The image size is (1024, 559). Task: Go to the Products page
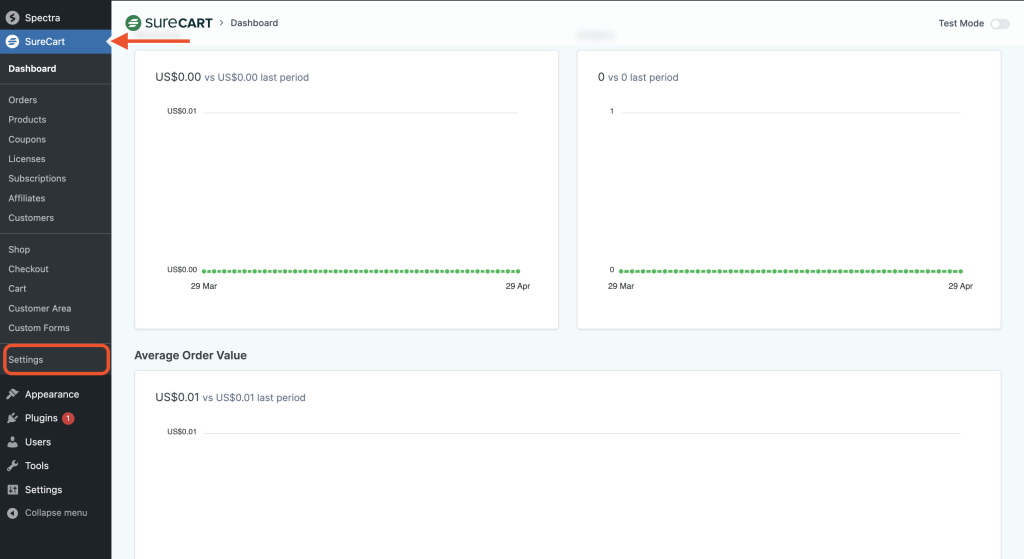click(27, 120)
